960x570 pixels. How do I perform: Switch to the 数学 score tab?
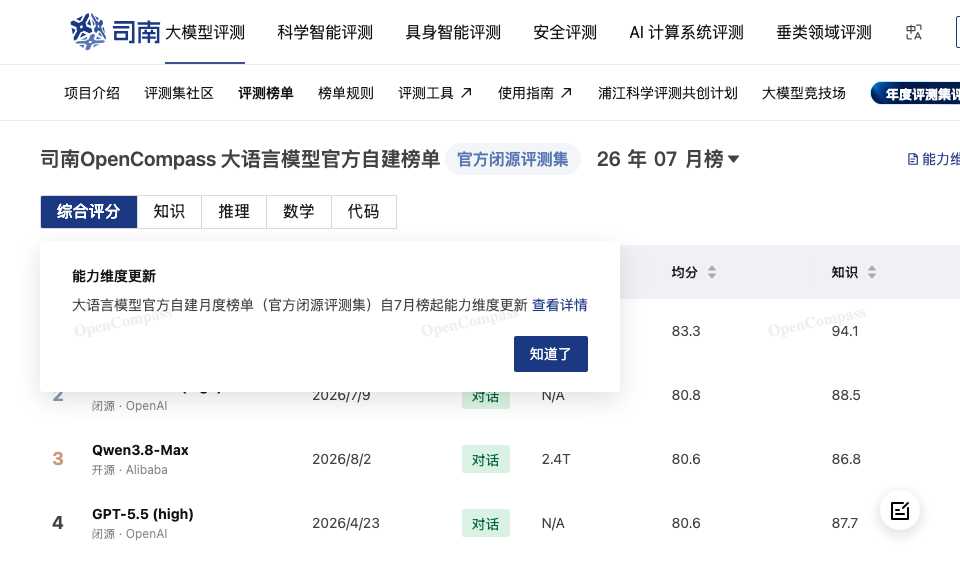(299, 212)
